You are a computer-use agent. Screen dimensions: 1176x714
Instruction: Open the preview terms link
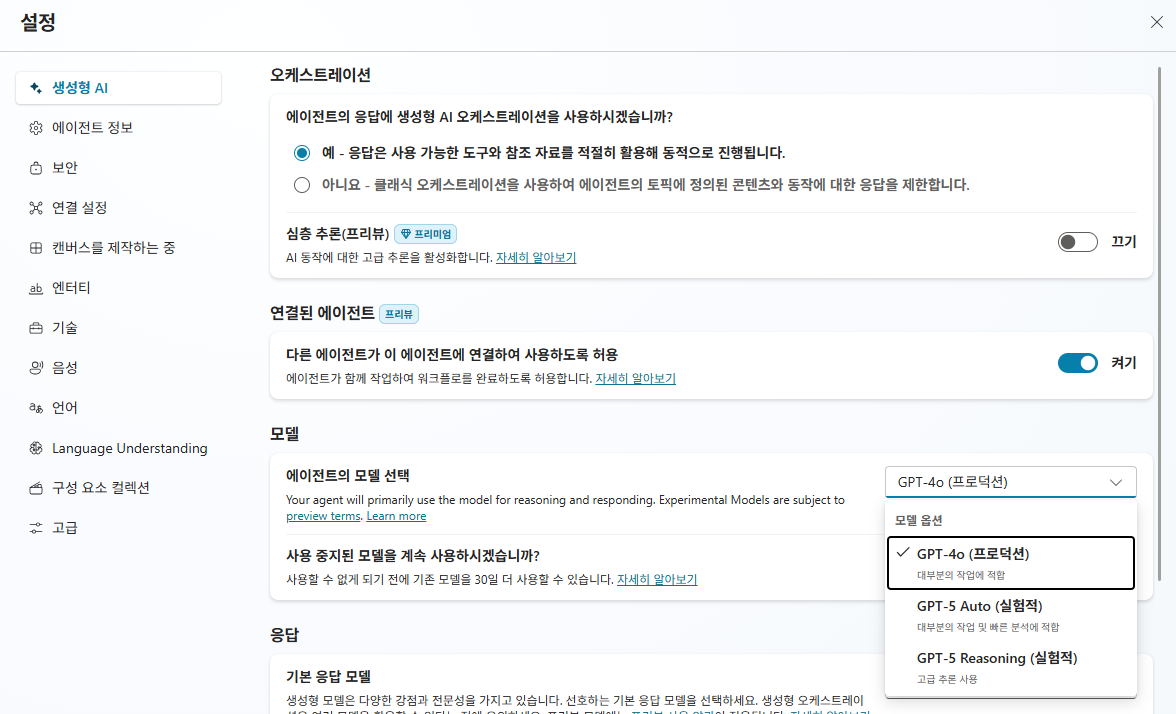point(323,516)
